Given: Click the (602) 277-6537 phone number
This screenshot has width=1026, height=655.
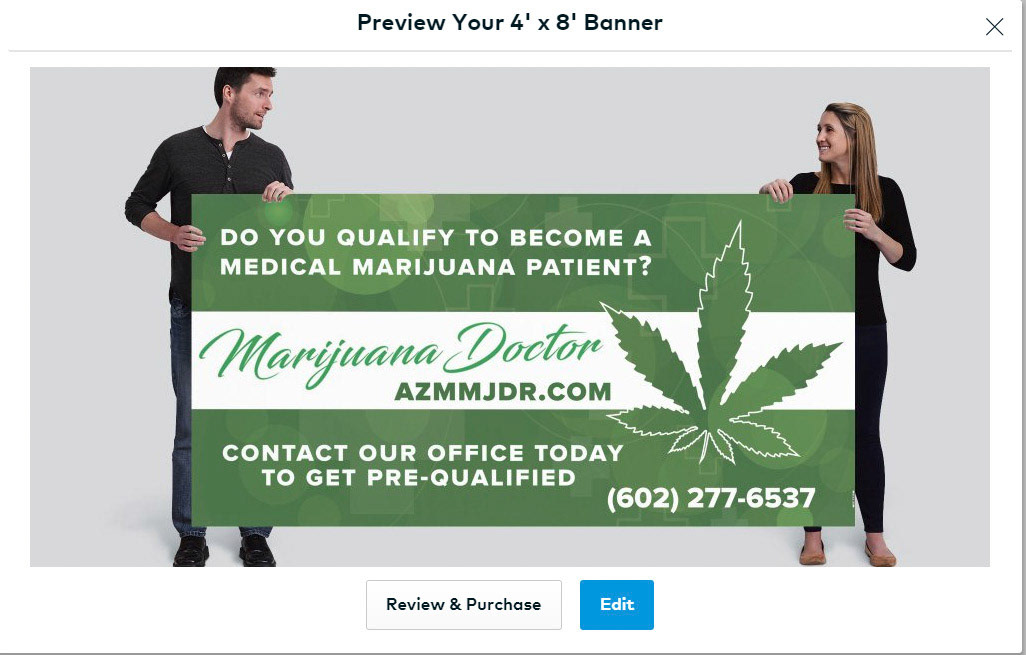Looking at the screenshot, I should tap(711, 498).
